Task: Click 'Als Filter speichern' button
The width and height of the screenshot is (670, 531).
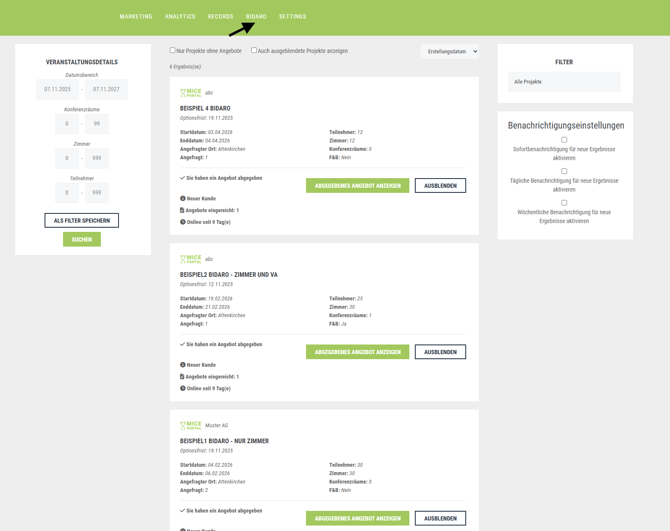Action: (82, 220)
